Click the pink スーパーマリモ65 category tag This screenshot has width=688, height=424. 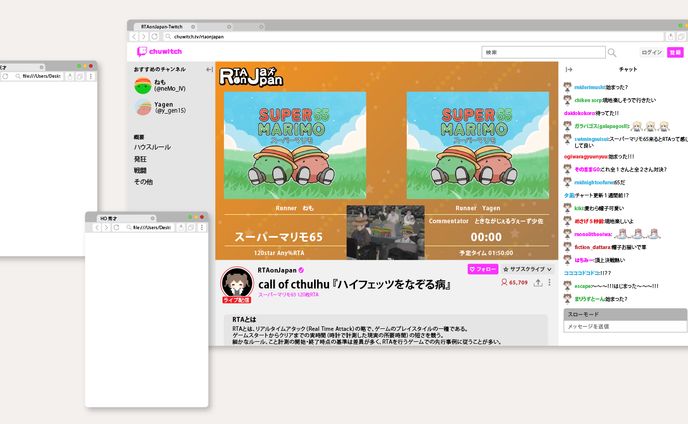[x=288, y=295]
